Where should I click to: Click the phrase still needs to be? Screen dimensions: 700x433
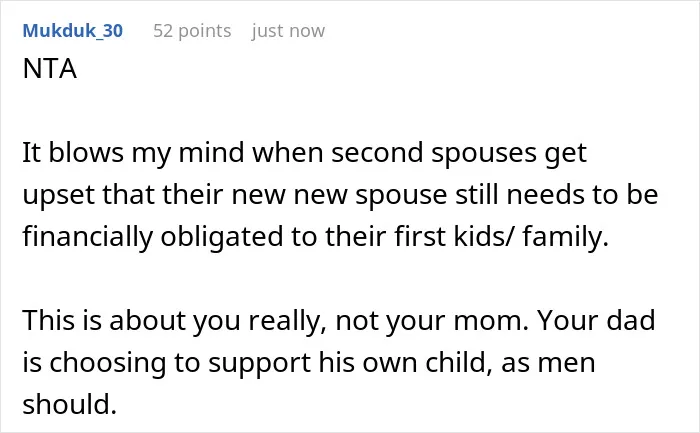[x=557, y=195]
